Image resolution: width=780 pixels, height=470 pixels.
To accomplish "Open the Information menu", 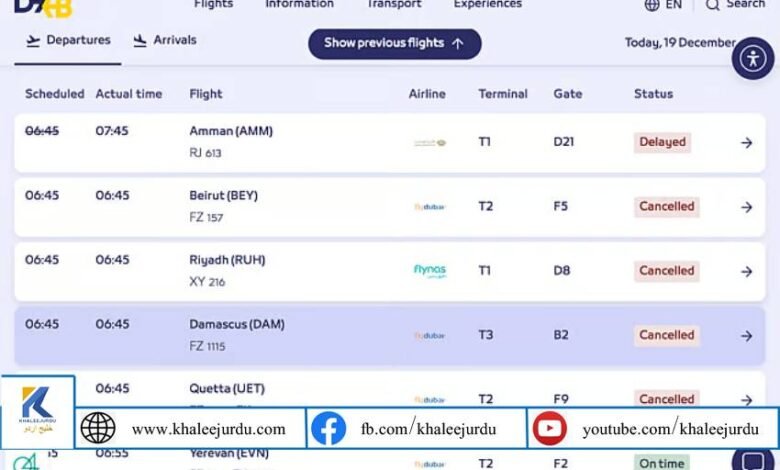I will [297, 5].
